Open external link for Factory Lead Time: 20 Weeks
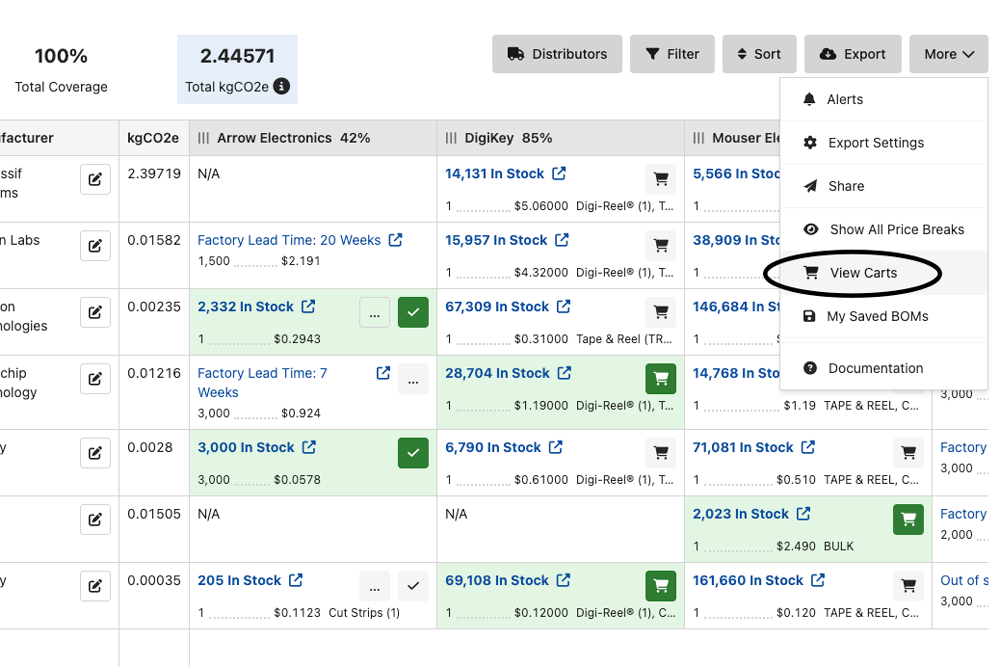The width and height of the screenshot is (1000, 667). pos(396,240)
